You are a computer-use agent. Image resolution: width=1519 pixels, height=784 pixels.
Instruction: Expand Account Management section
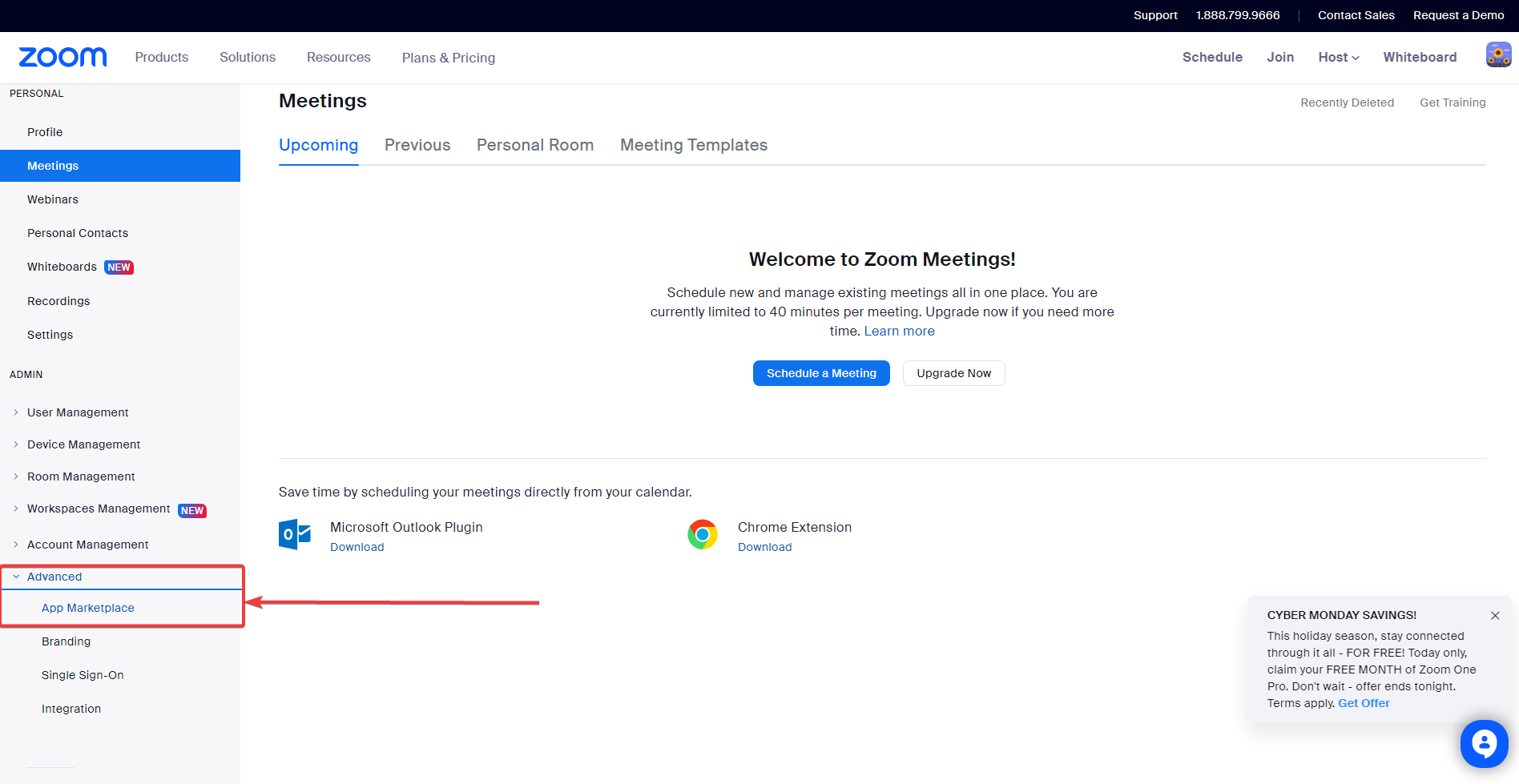87,545
